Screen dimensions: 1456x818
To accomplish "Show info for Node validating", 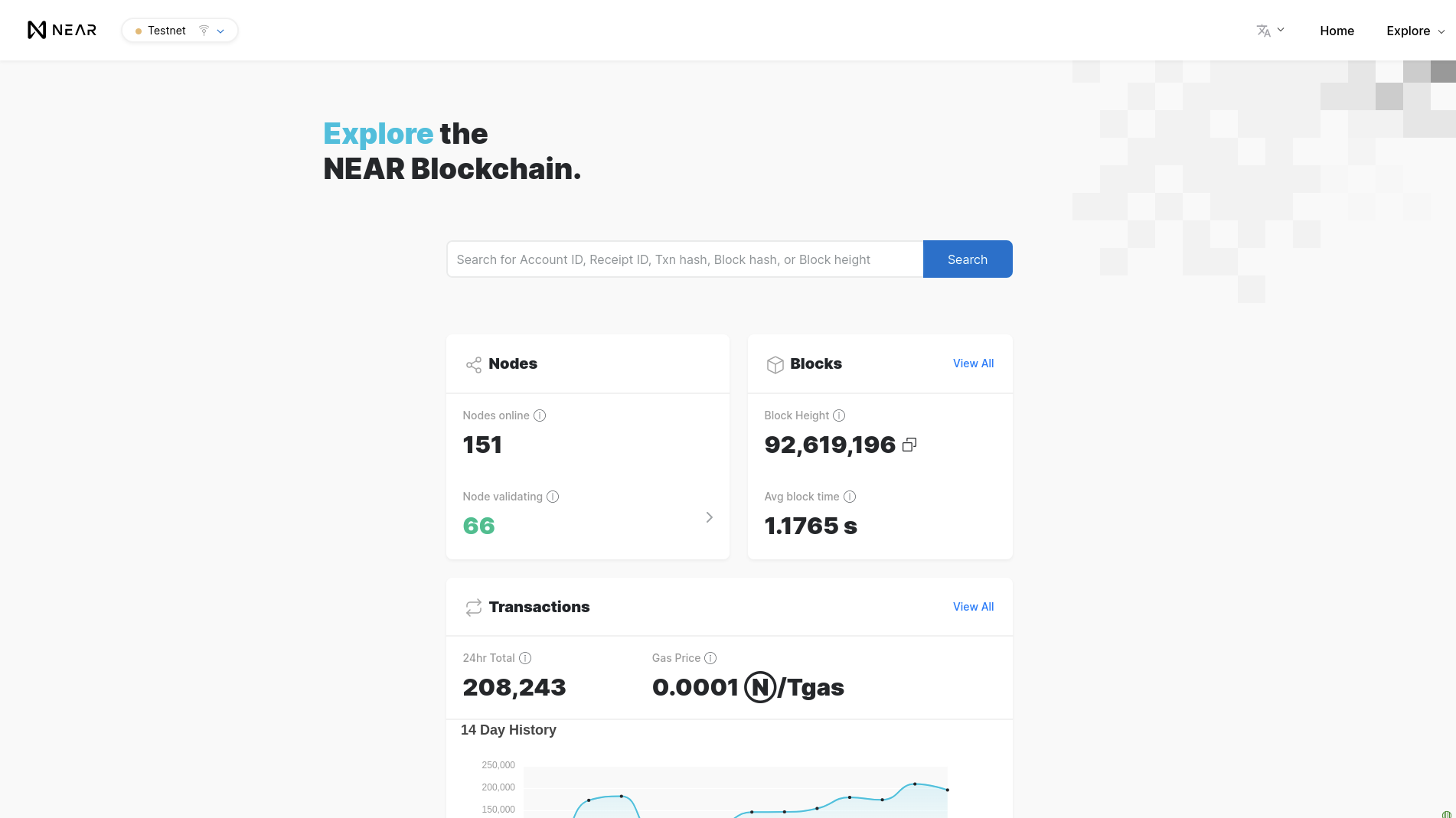I will tap(553, 497).
